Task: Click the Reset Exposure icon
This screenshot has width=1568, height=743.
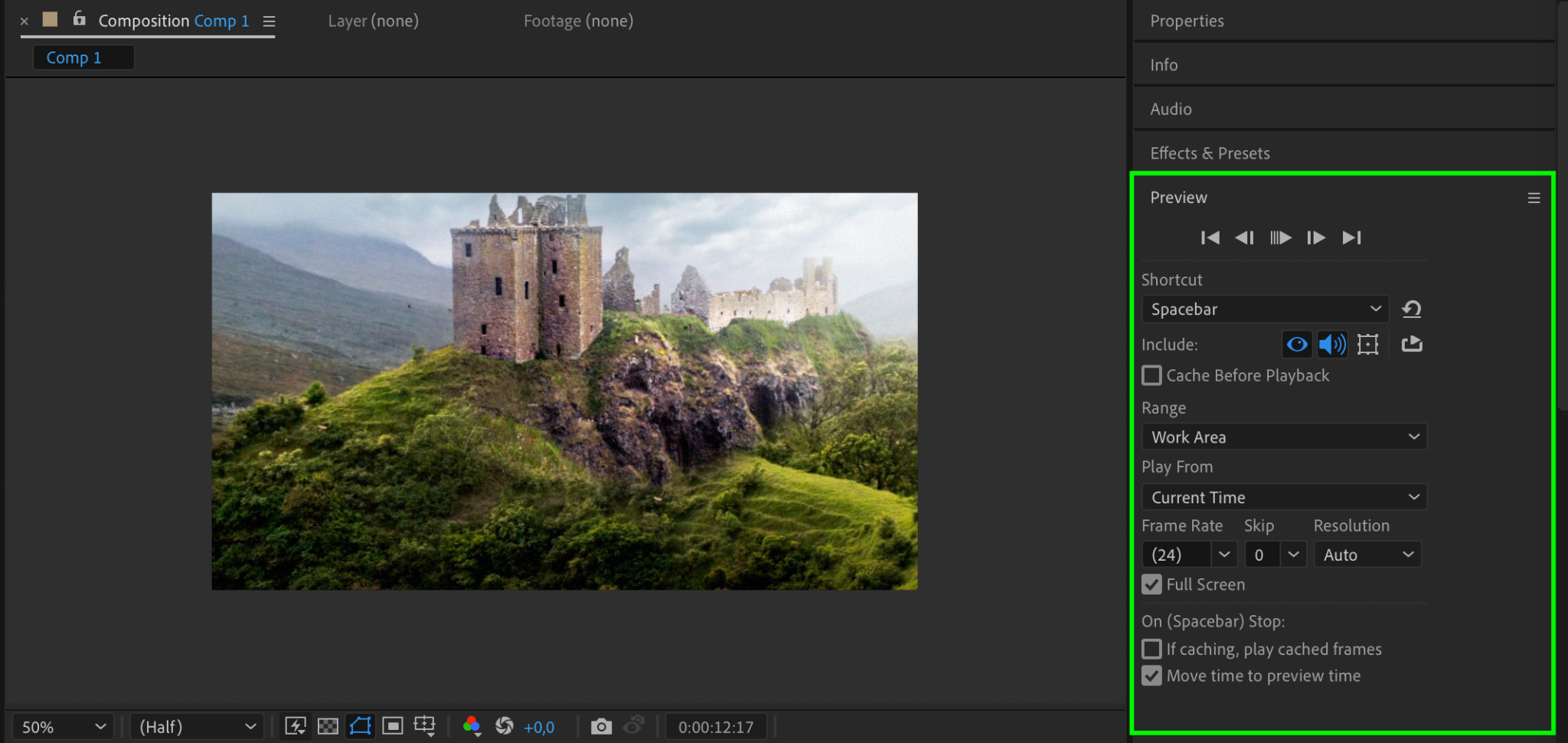Action: pos(504,726)
